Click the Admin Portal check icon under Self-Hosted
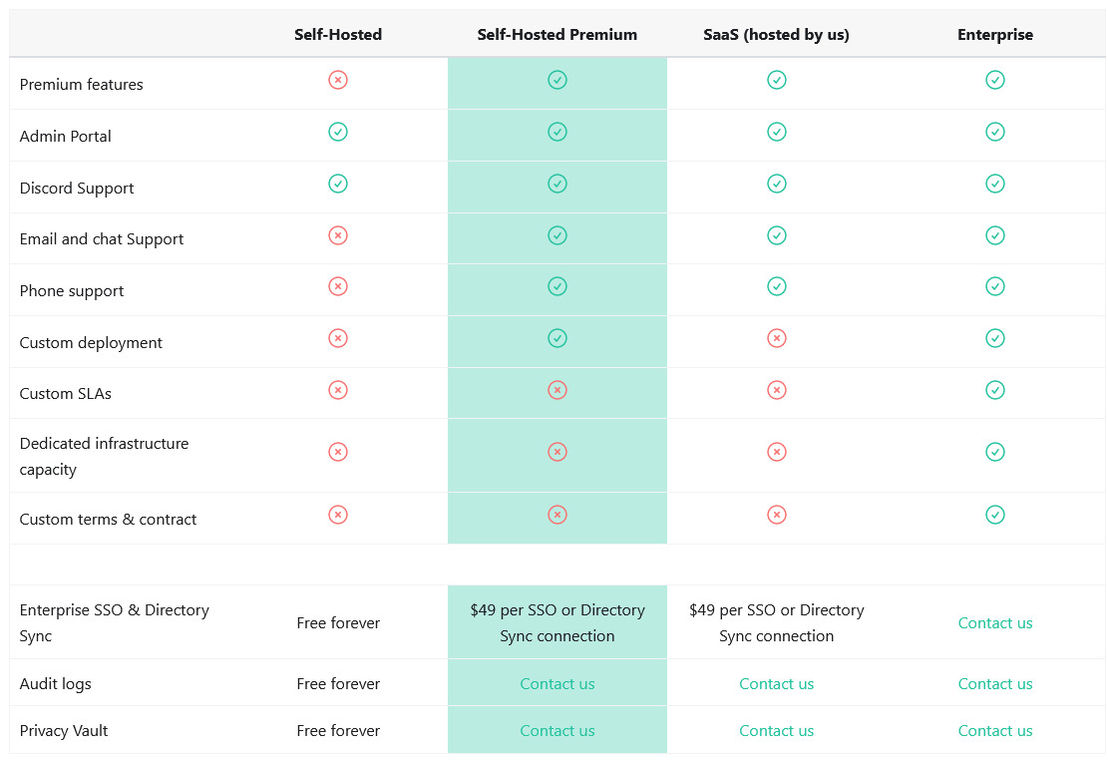The image size is (1108, 765). pyautogui.click(x=338, y=131)
